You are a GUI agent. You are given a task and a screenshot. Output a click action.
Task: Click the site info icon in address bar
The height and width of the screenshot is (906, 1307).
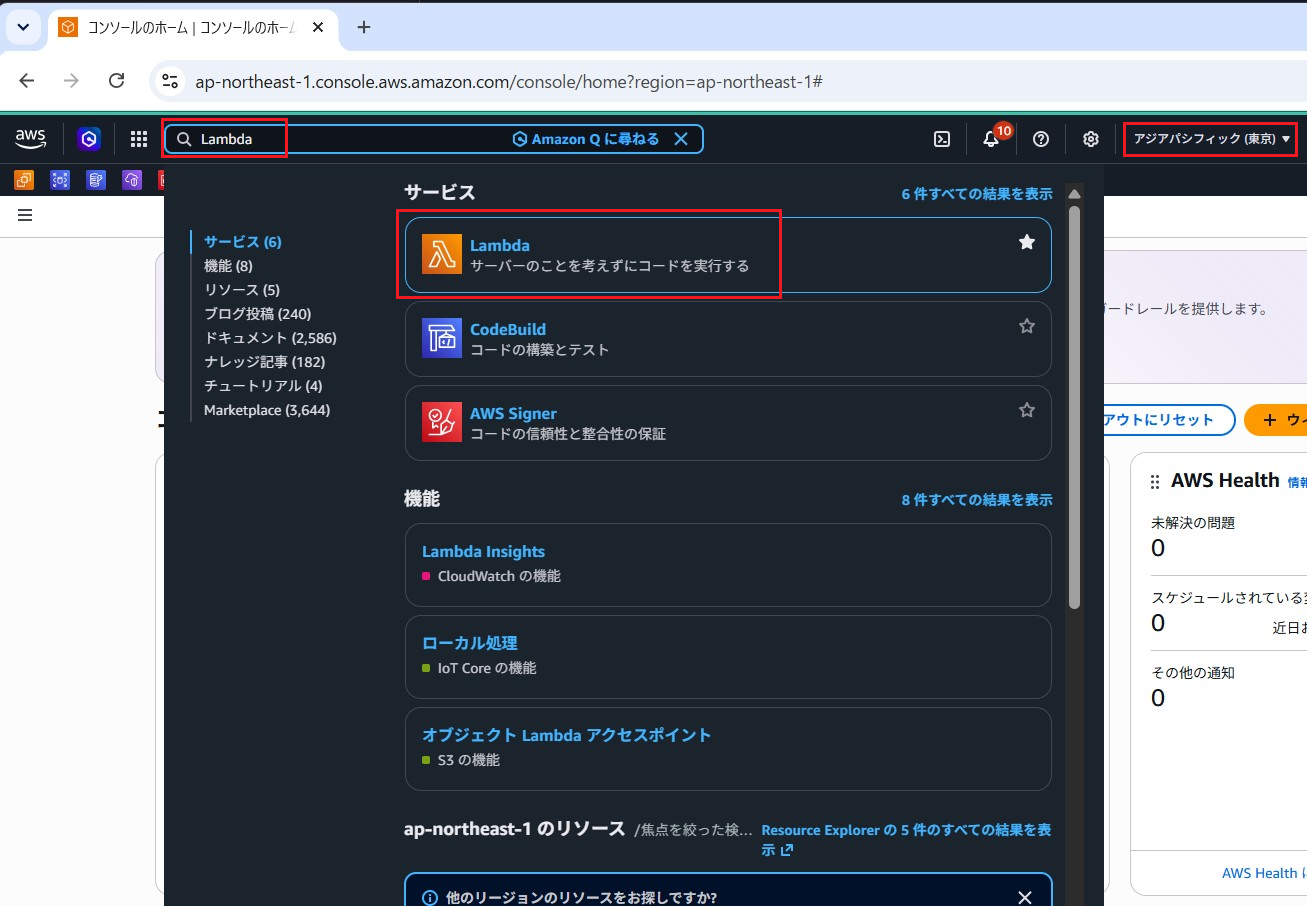pos(170,81)
